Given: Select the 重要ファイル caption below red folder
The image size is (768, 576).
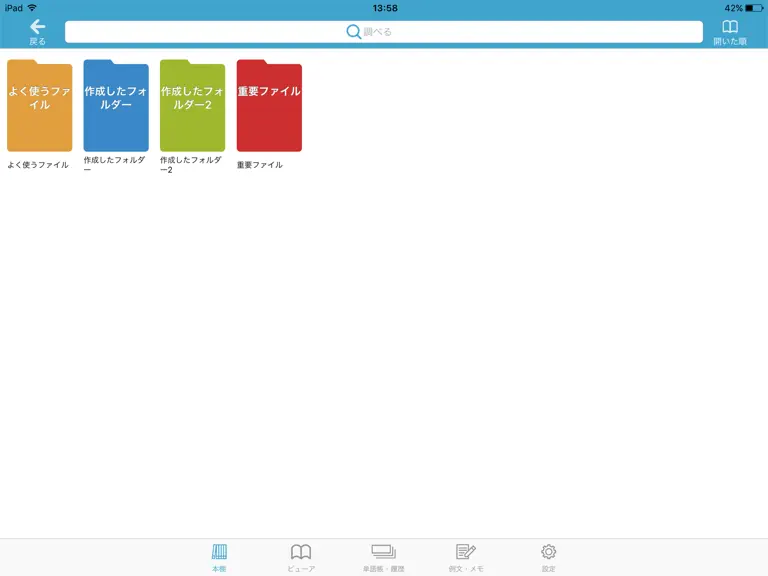Looking at the screenshot, I should (x=260, y=165).
